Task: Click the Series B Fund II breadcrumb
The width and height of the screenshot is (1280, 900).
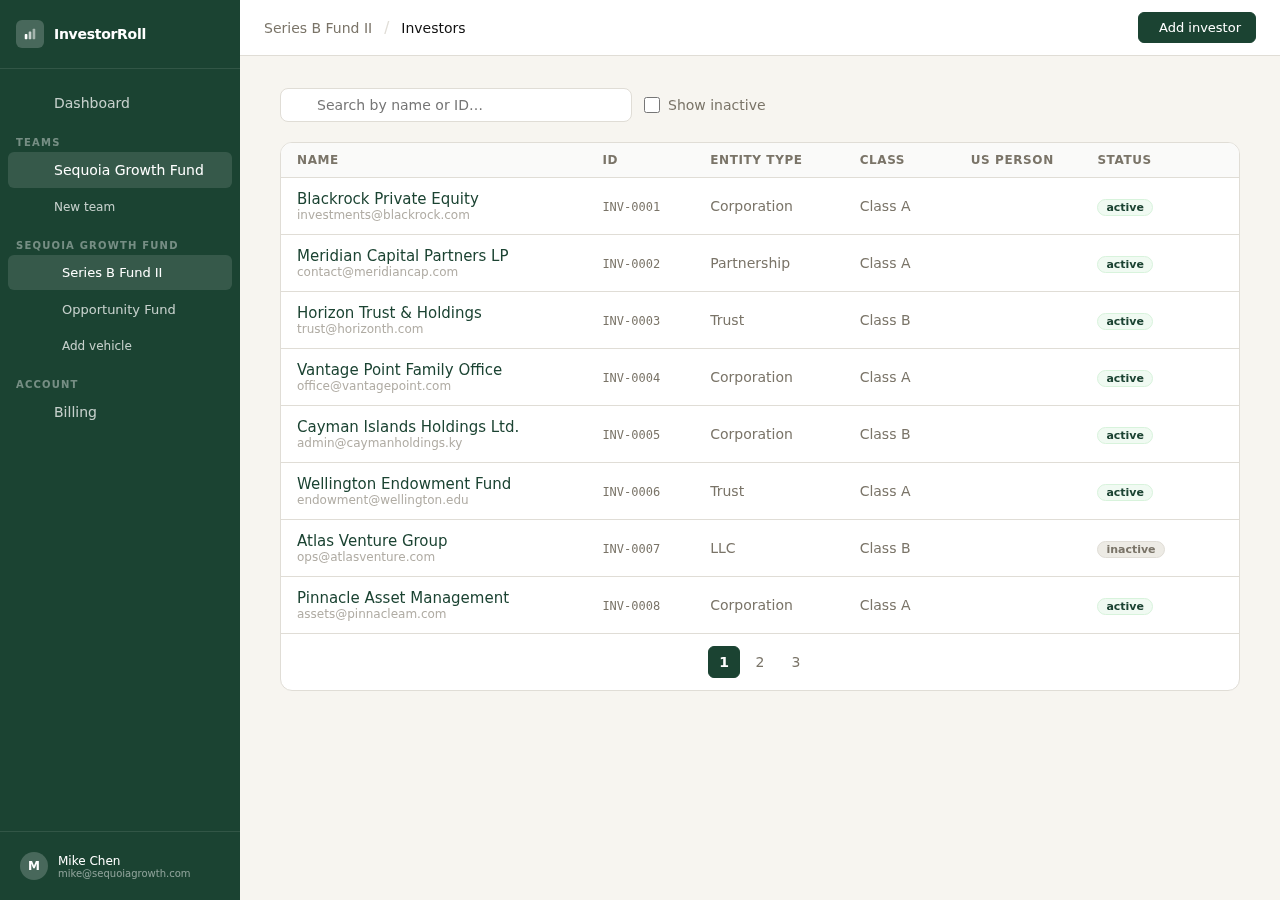Action: (318, 28)
